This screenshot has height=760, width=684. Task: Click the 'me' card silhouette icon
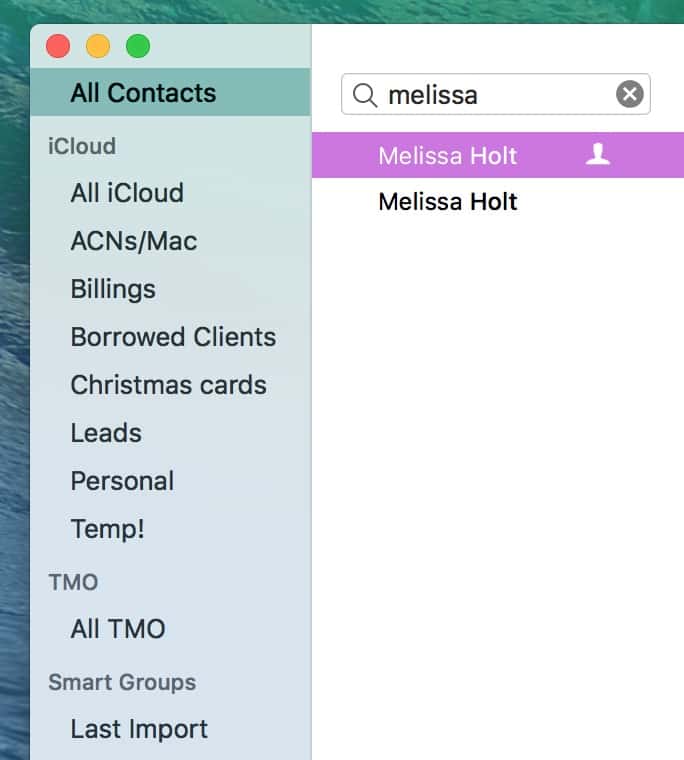(598, 154)
